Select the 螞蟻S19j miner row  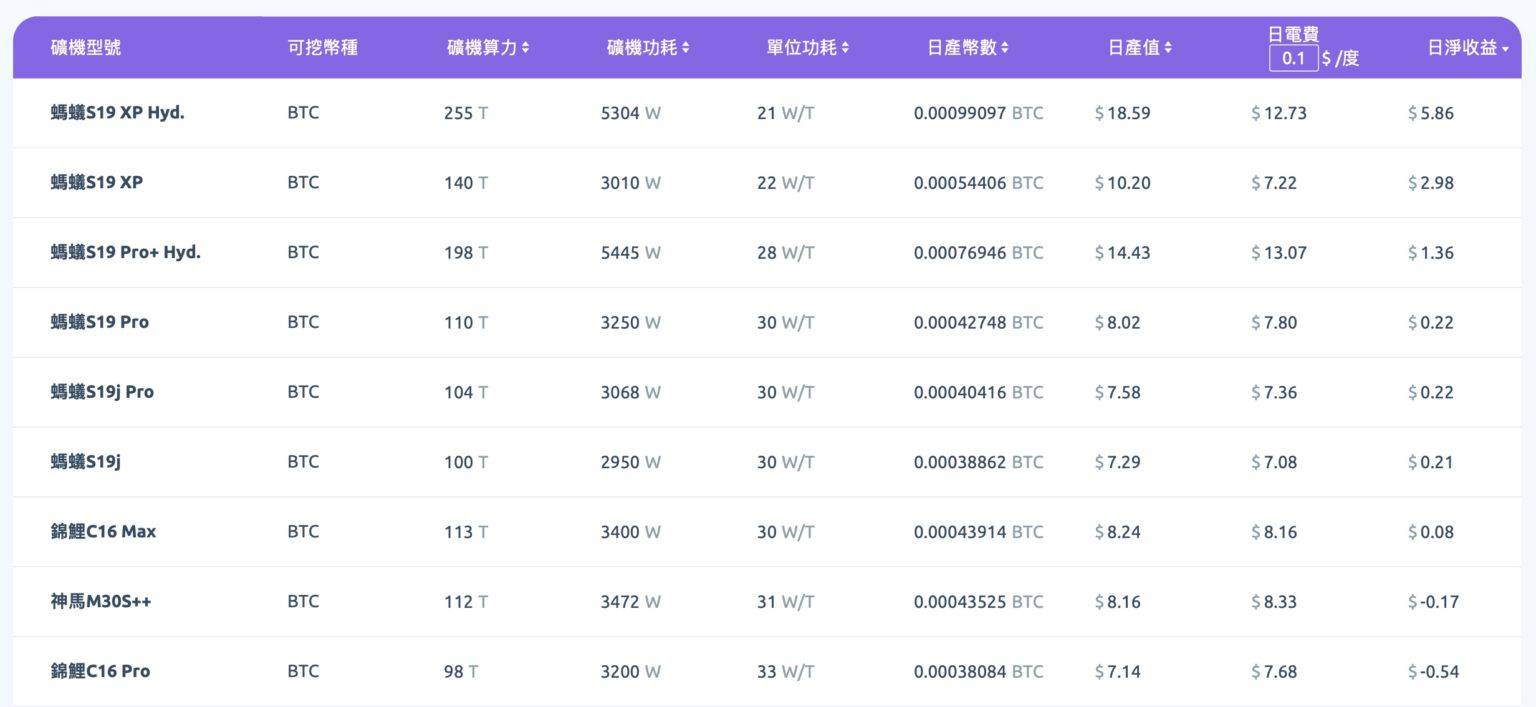pos(85,461)
